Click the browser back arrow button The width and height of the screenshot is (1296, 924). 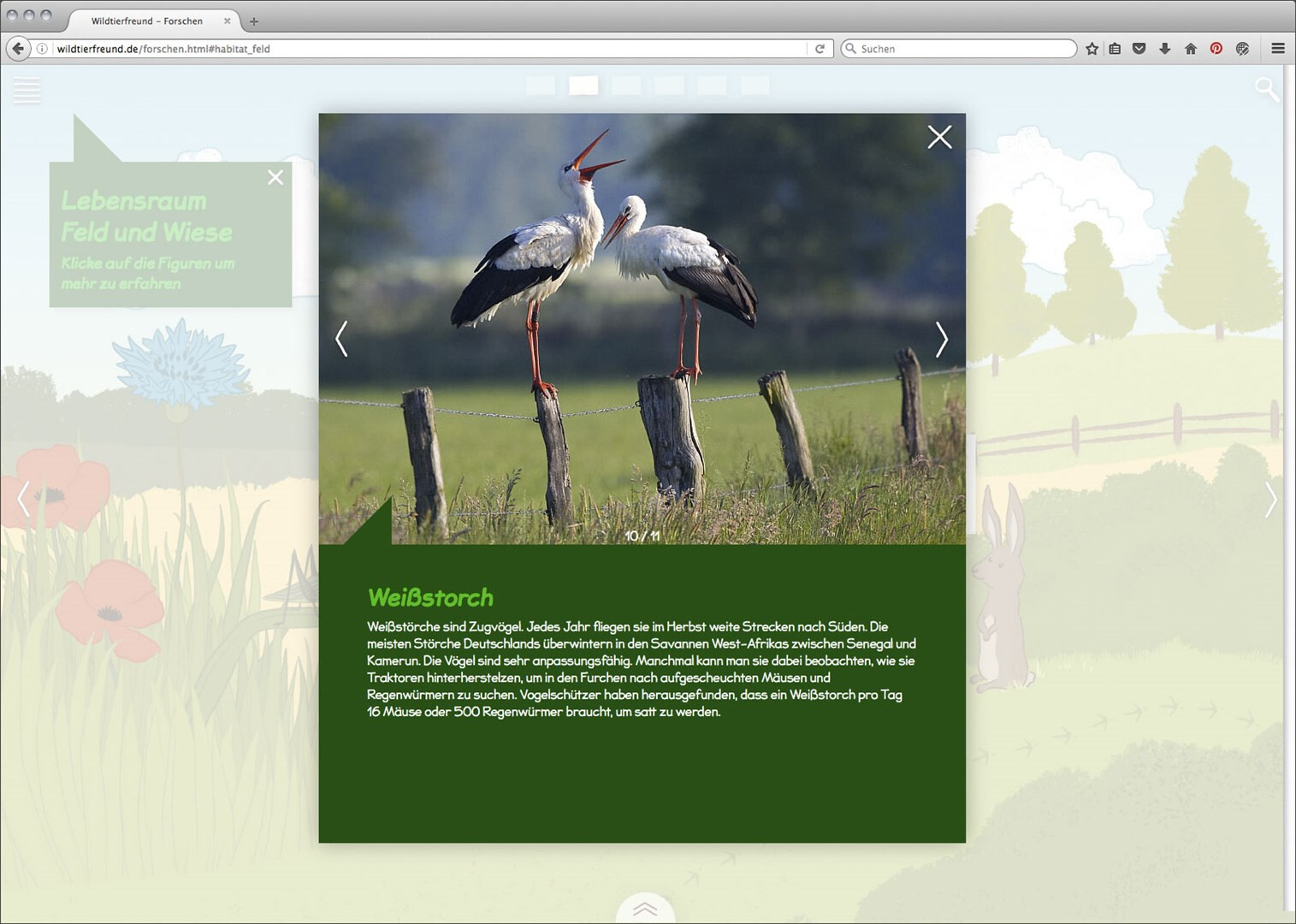coord(18,49)
